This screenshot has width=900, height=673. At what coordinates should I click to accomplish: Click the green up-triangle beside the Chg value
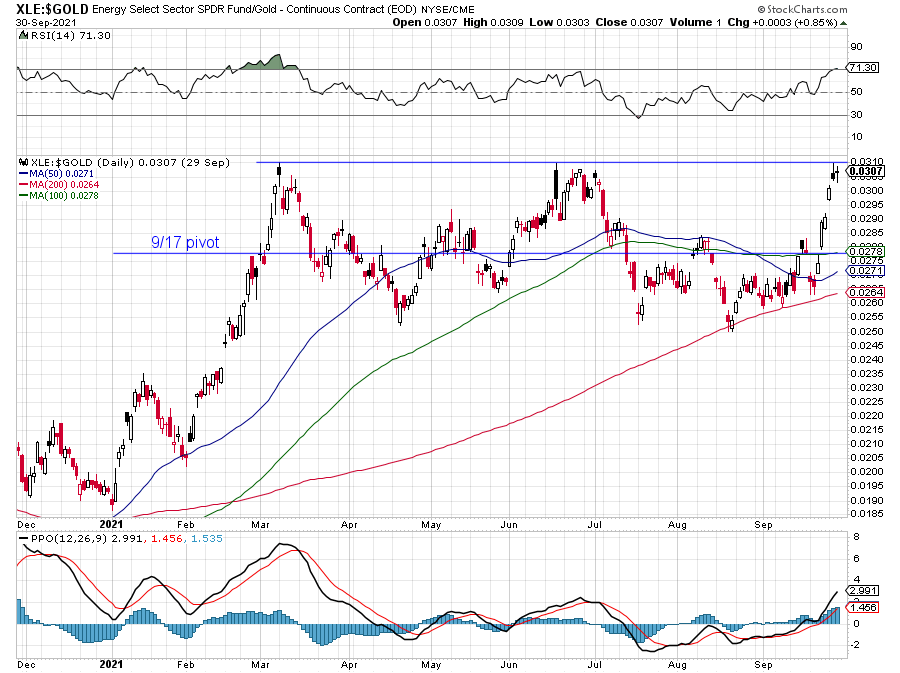[843, 23]
